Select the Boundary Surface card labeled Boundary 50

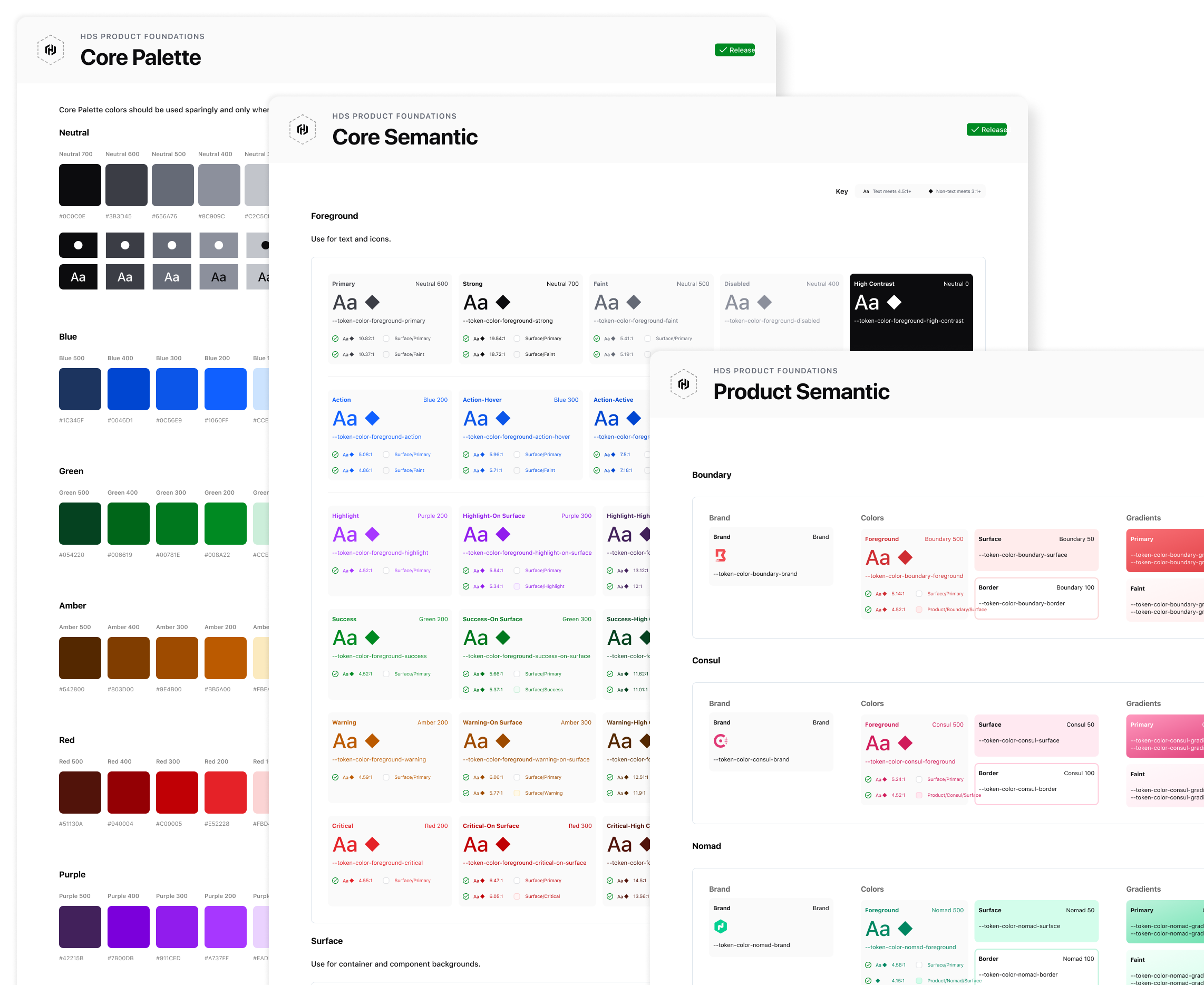pyautogui.click(x=1036, y=550)
